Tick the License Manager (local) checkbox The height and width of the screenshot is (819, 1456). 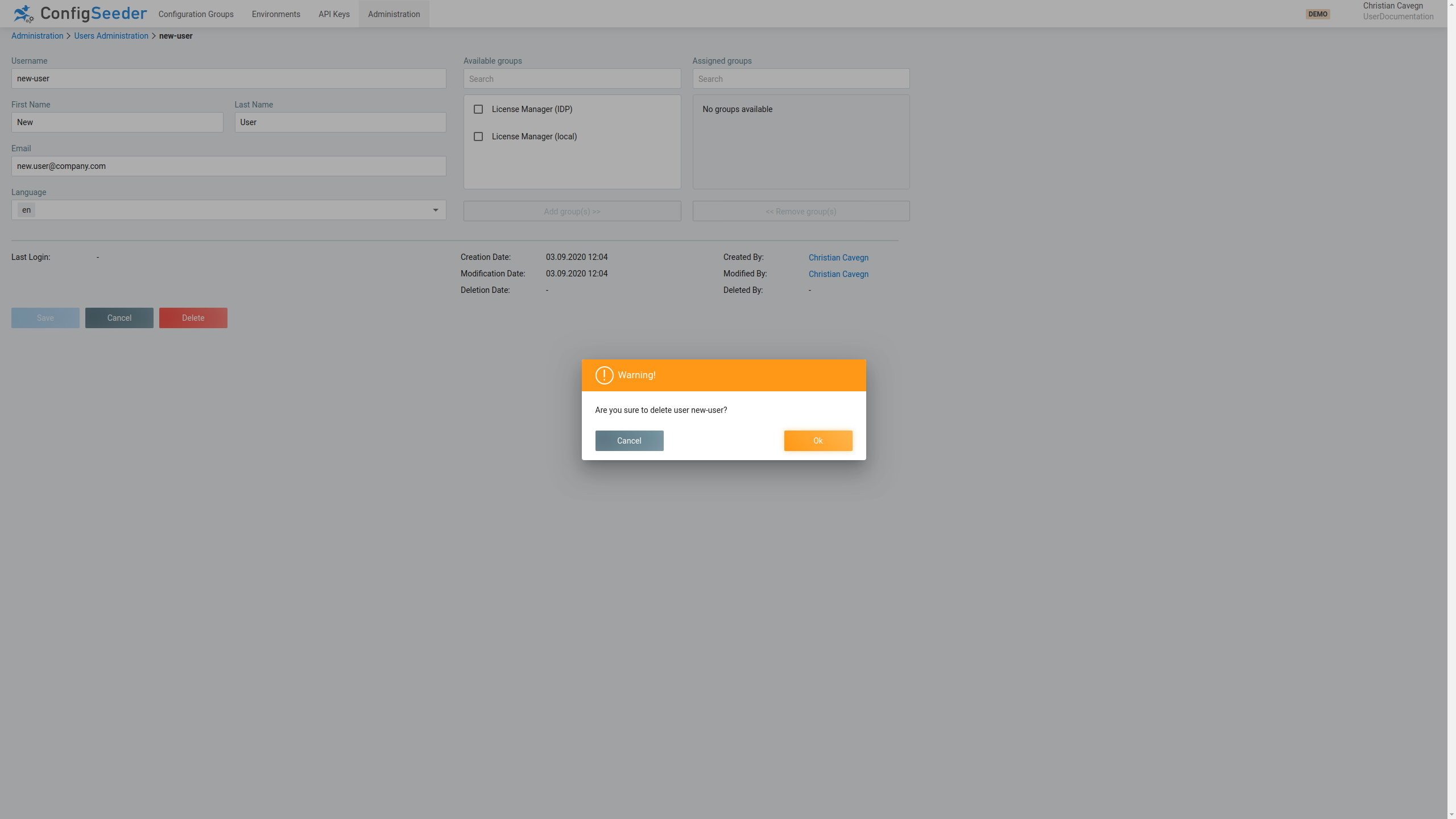pos(478,136)
